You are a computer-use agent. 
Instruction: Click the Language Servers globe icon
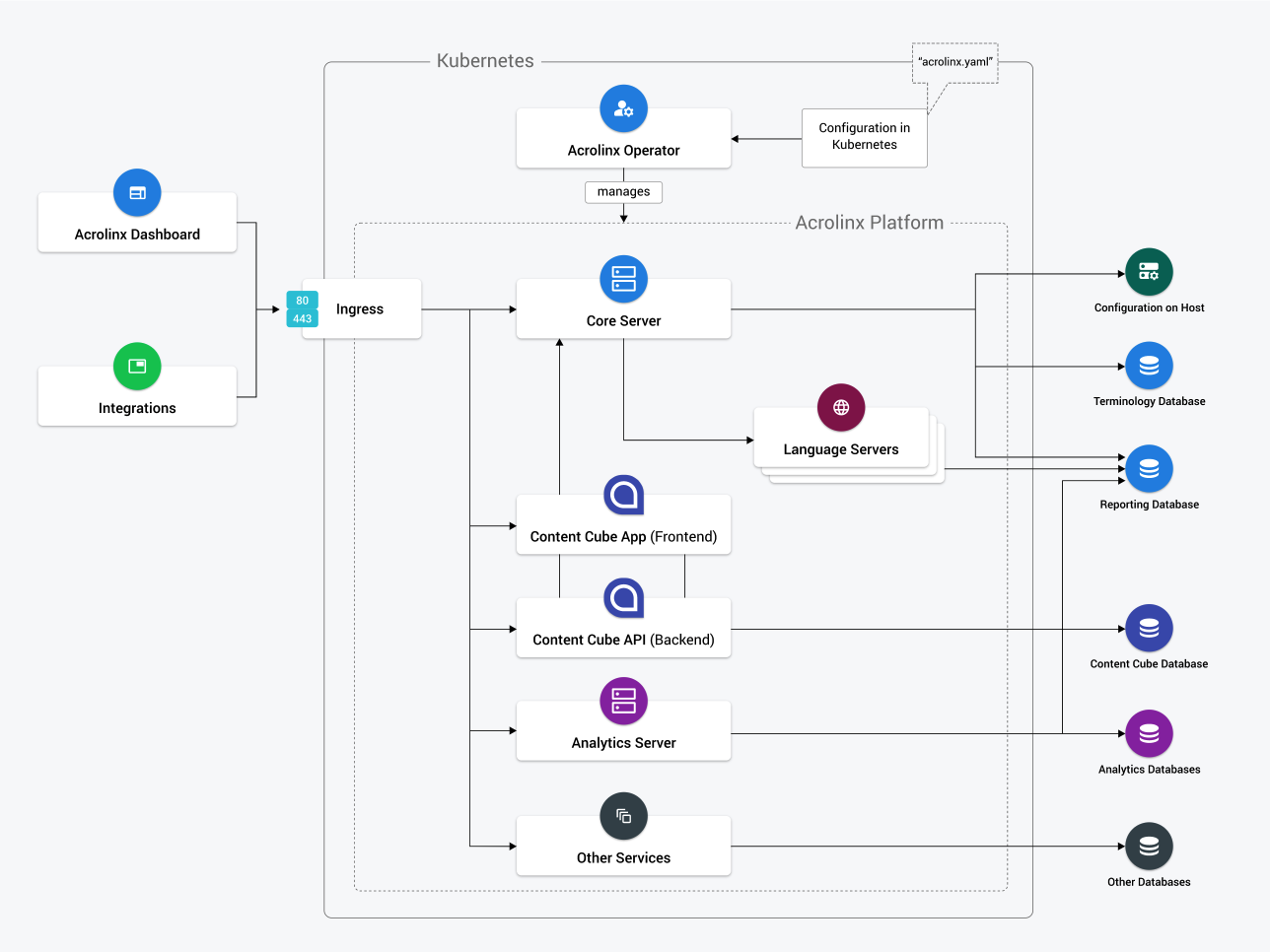[841, 407]
